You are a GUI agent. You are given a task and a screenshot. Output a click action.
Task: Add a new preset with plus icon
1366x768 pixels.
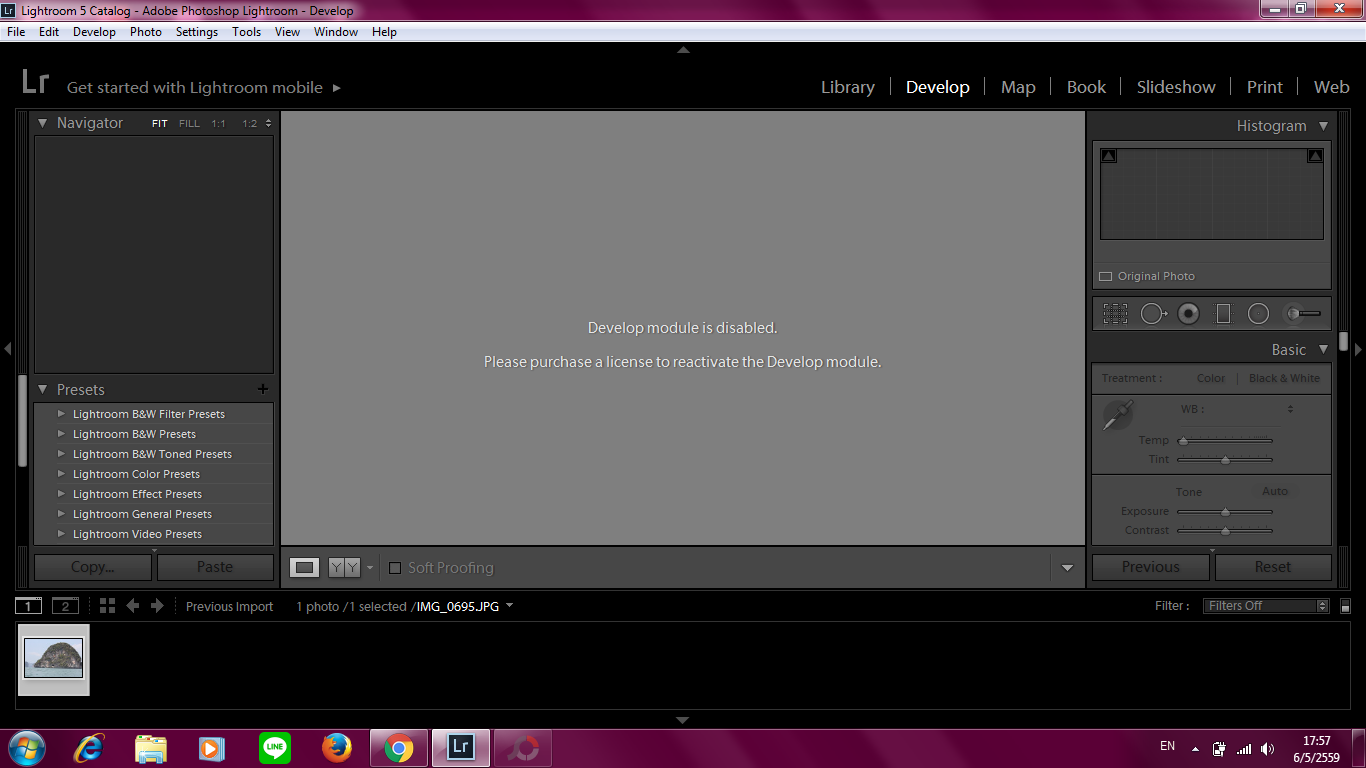pos(263,389)
